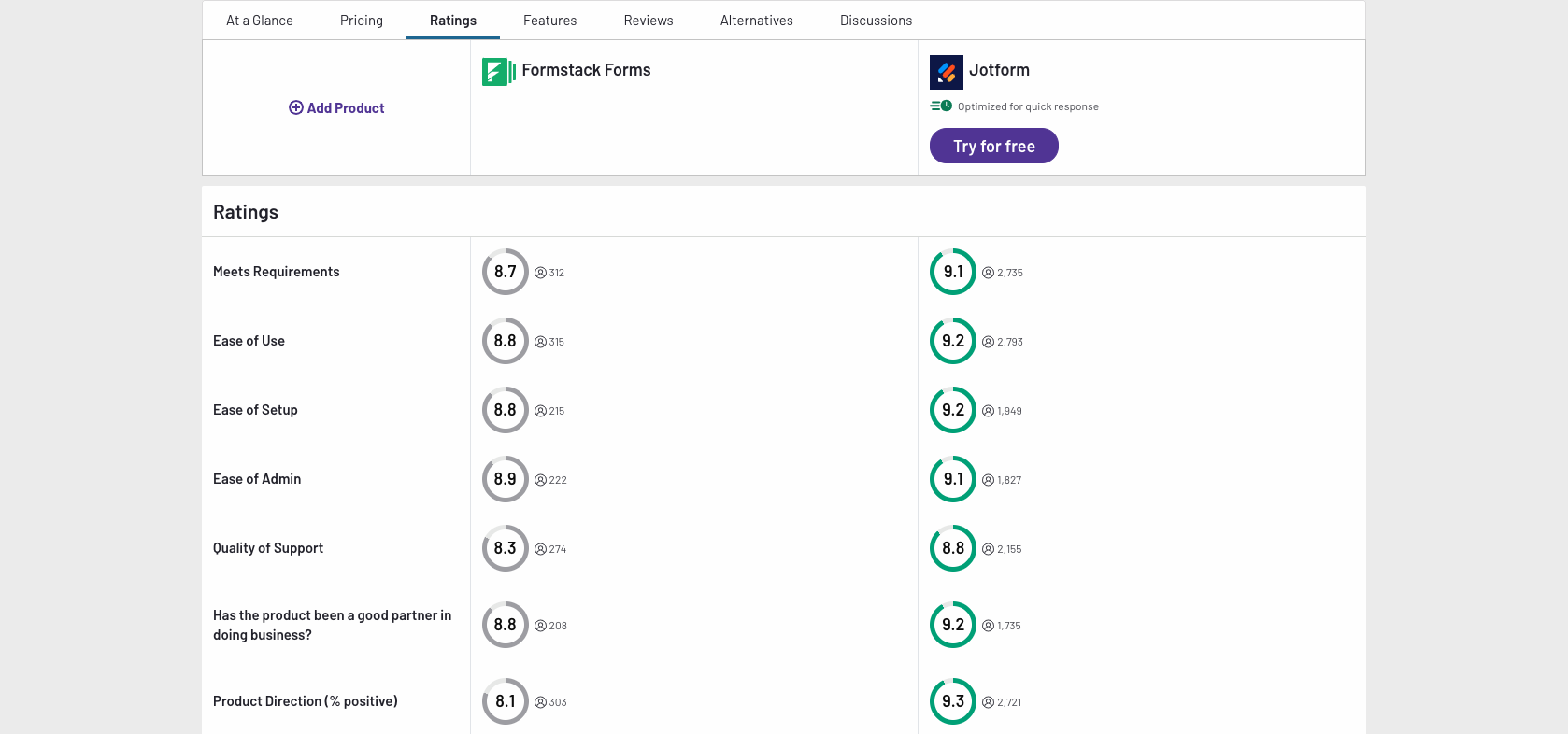Screen dimensions: 1568x734
Task: Click reviewer icon next to 312 count
Action: click(540, 273)
